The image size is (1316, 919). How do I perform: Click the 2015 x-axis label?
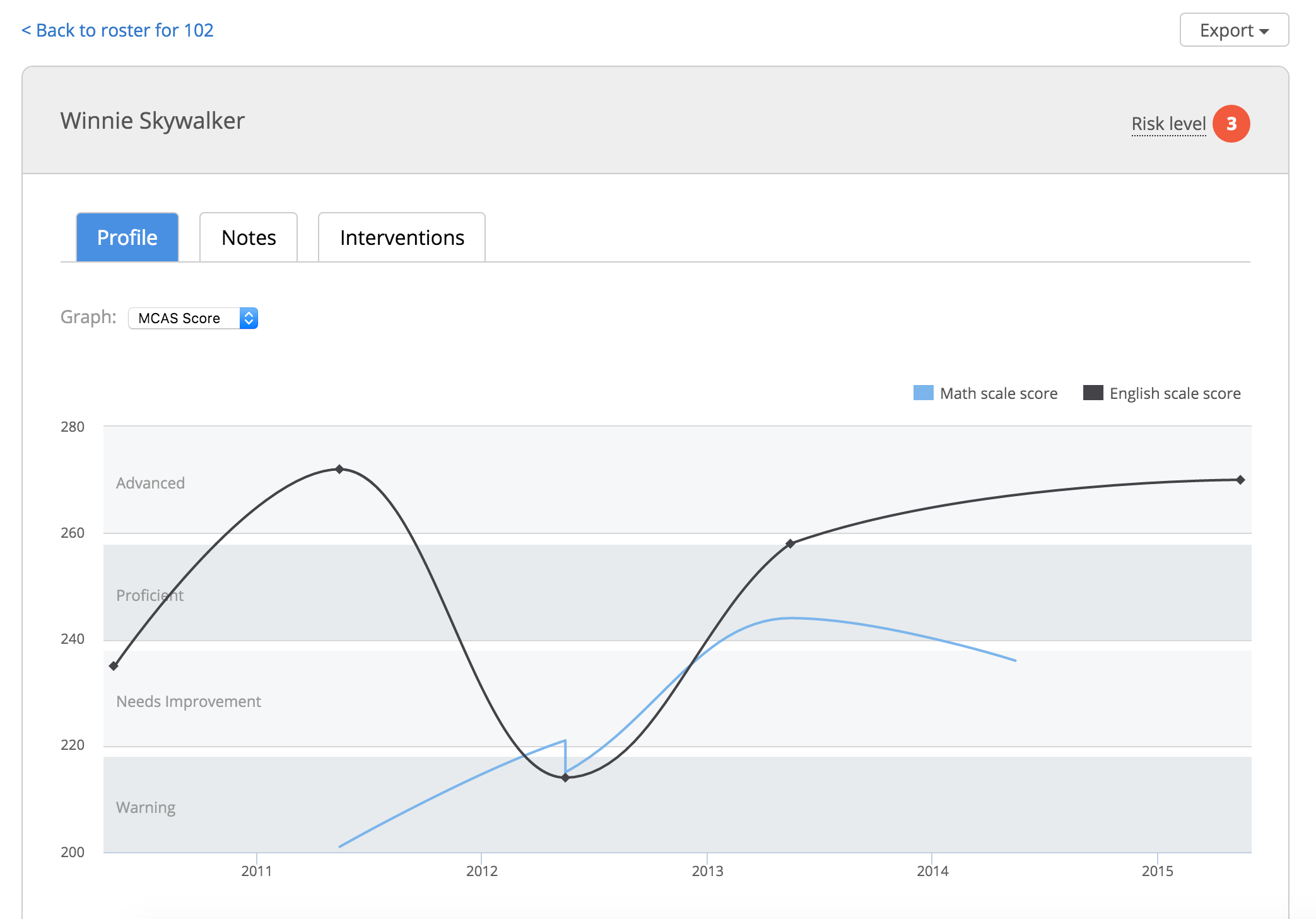point(1158,871)
